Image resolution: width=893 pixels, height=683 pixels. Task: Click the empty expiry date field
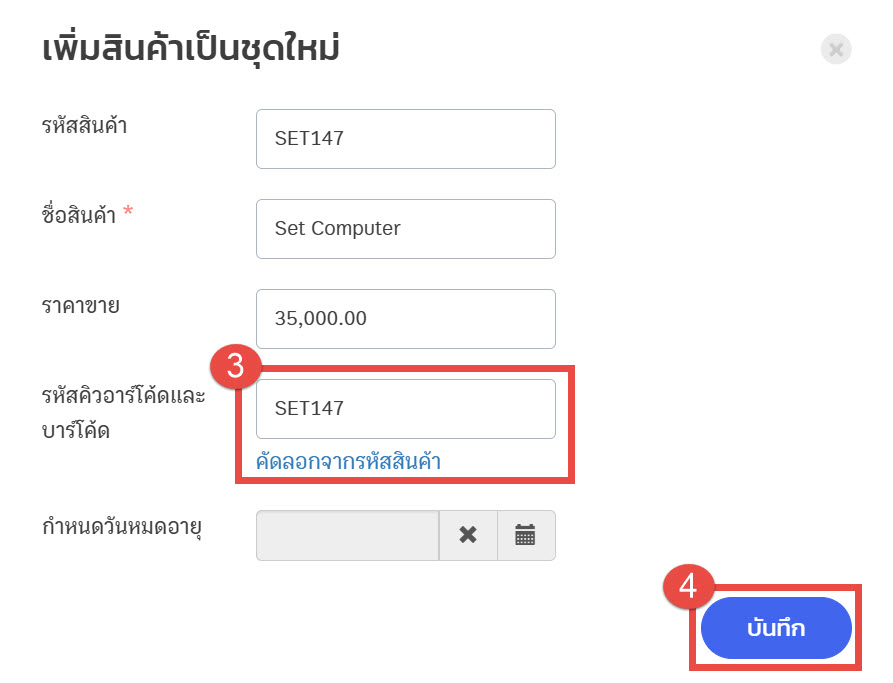347,535
